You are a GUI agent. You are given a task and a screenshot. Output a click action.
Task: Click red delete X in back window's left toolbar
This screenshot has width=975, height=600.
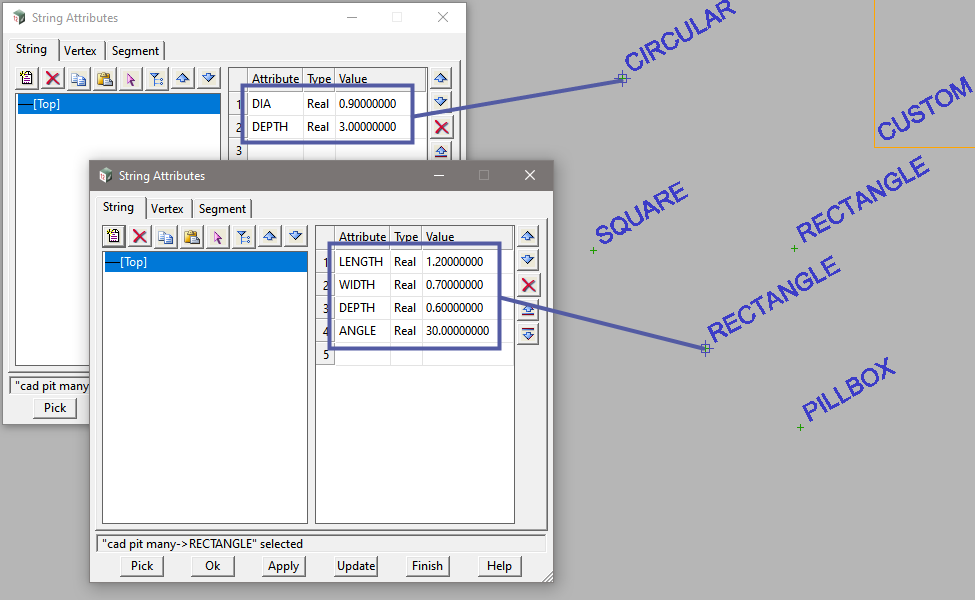(53, 78)
